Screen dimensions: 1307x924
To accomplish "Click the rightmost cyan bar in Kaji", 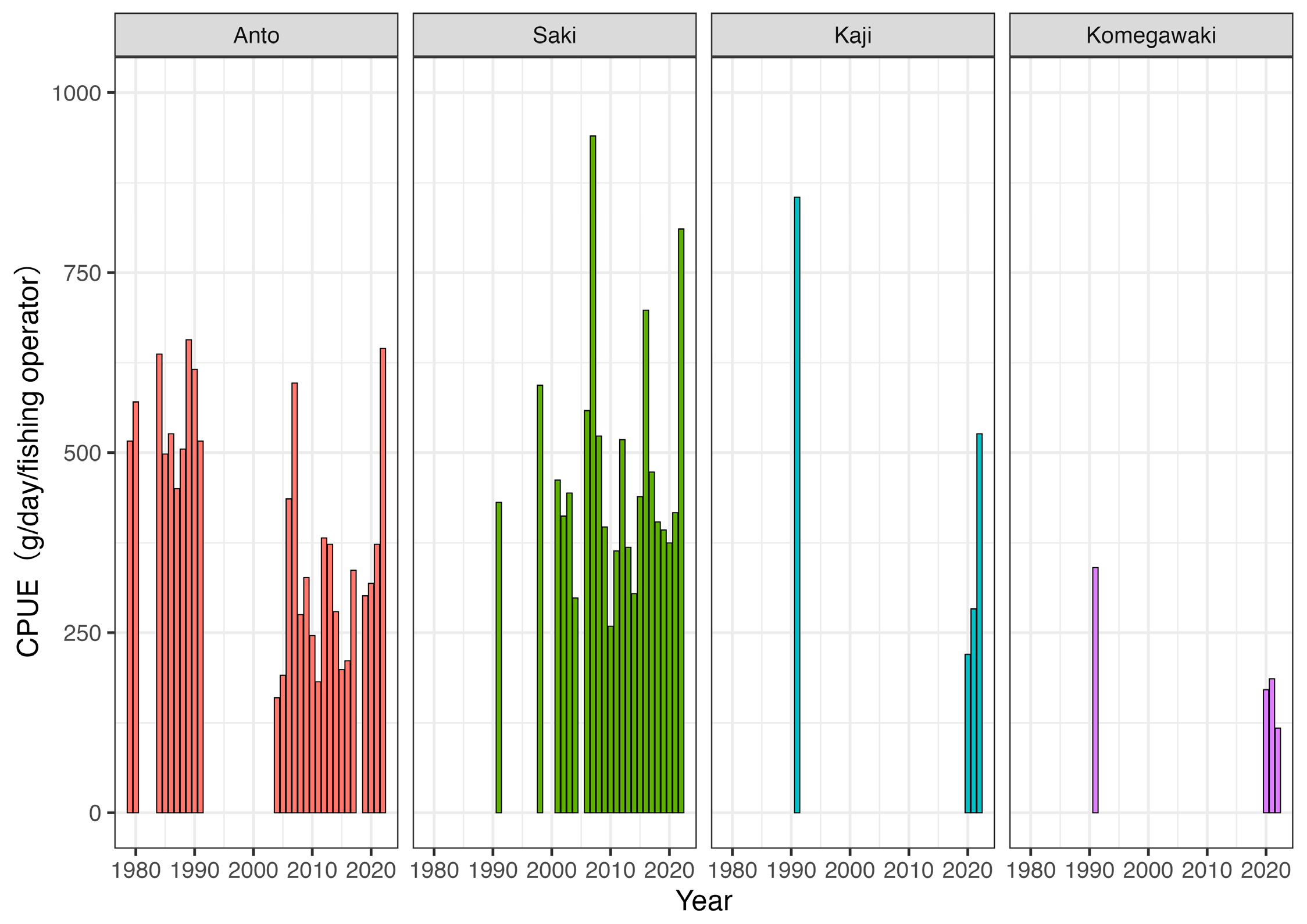I will point(979,622).
